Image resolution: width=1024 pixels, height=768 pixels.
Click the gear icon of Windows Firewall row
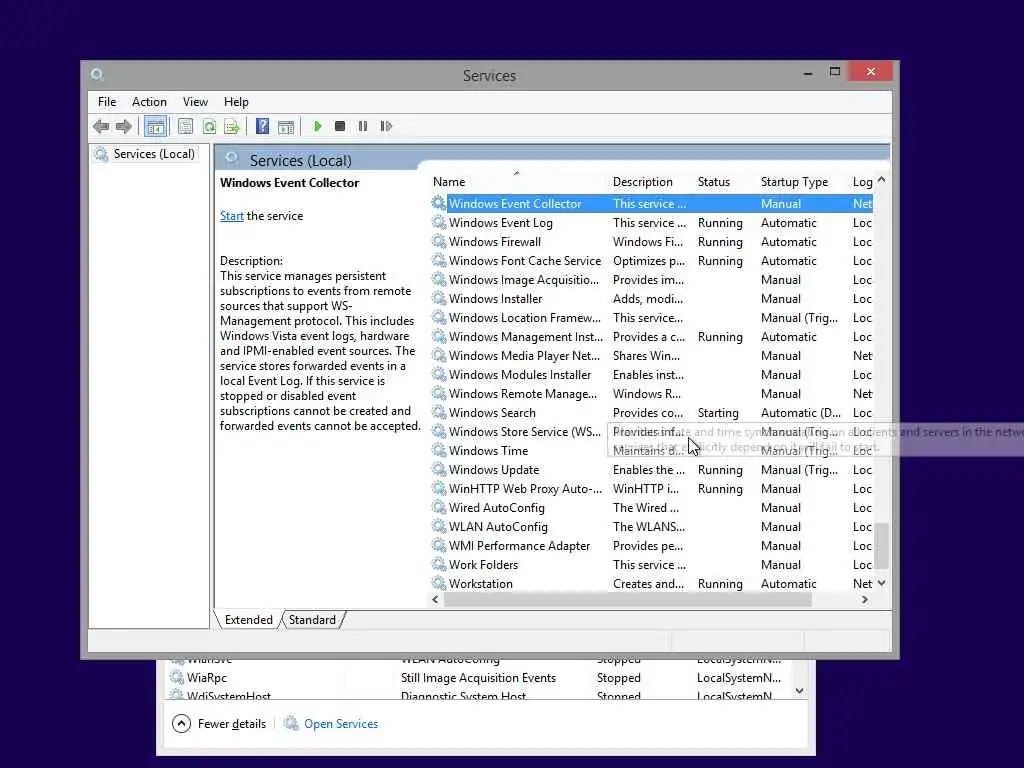click(439, 242)
